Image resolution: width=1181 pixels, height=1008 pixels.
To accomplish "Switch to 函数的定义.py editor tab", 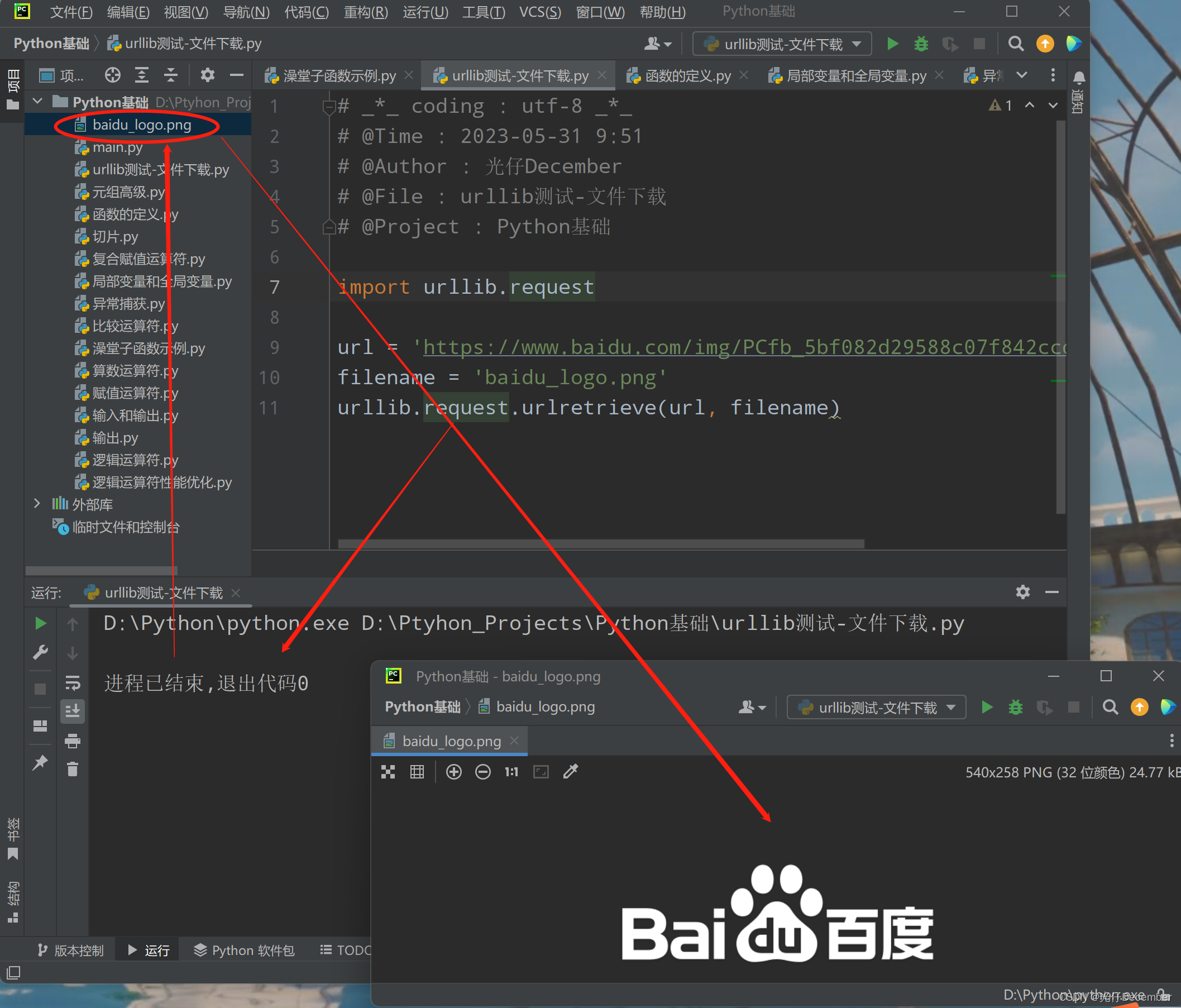I will (687, 76).
